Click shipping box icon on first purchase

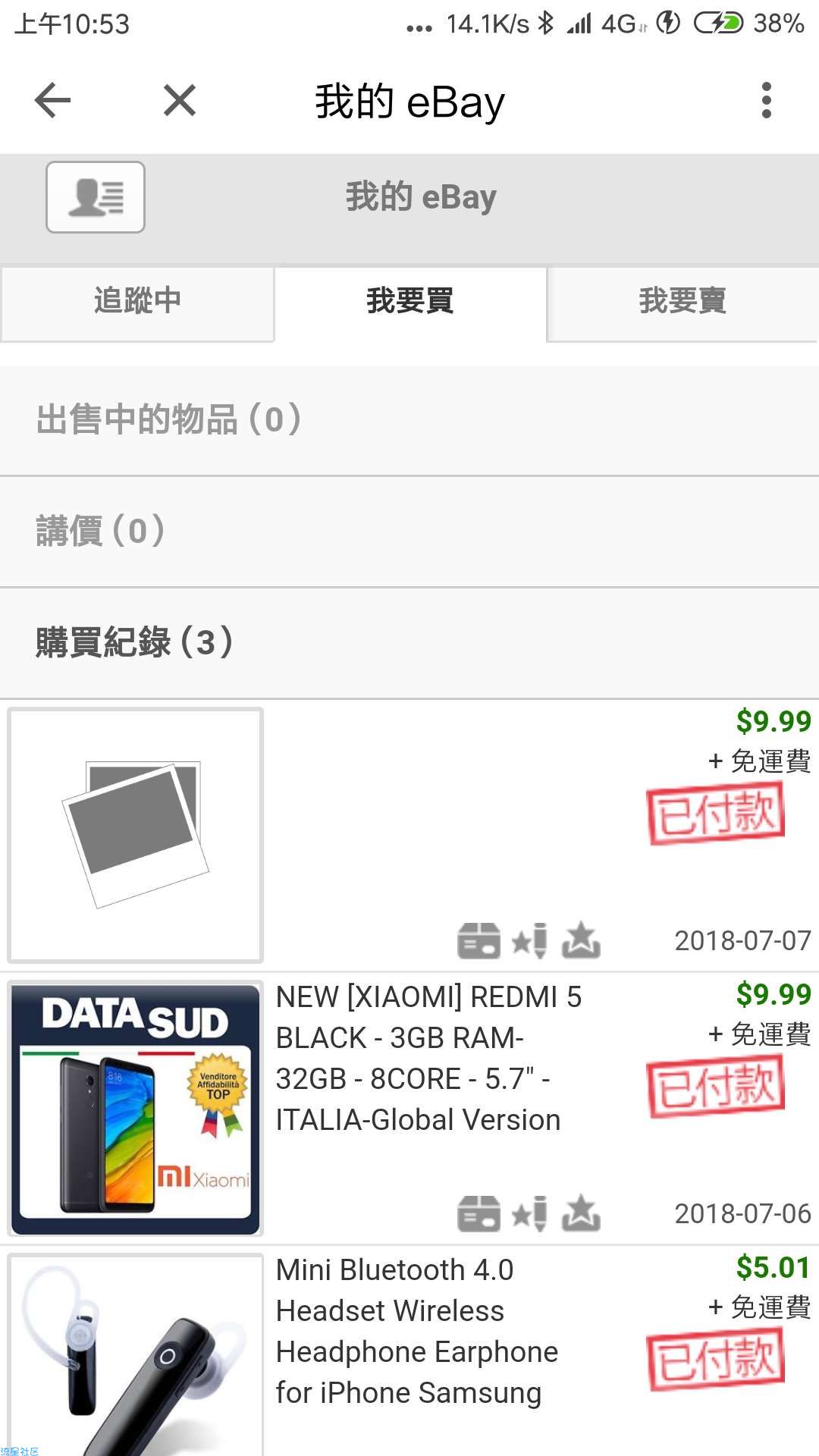tap(479, 940)
